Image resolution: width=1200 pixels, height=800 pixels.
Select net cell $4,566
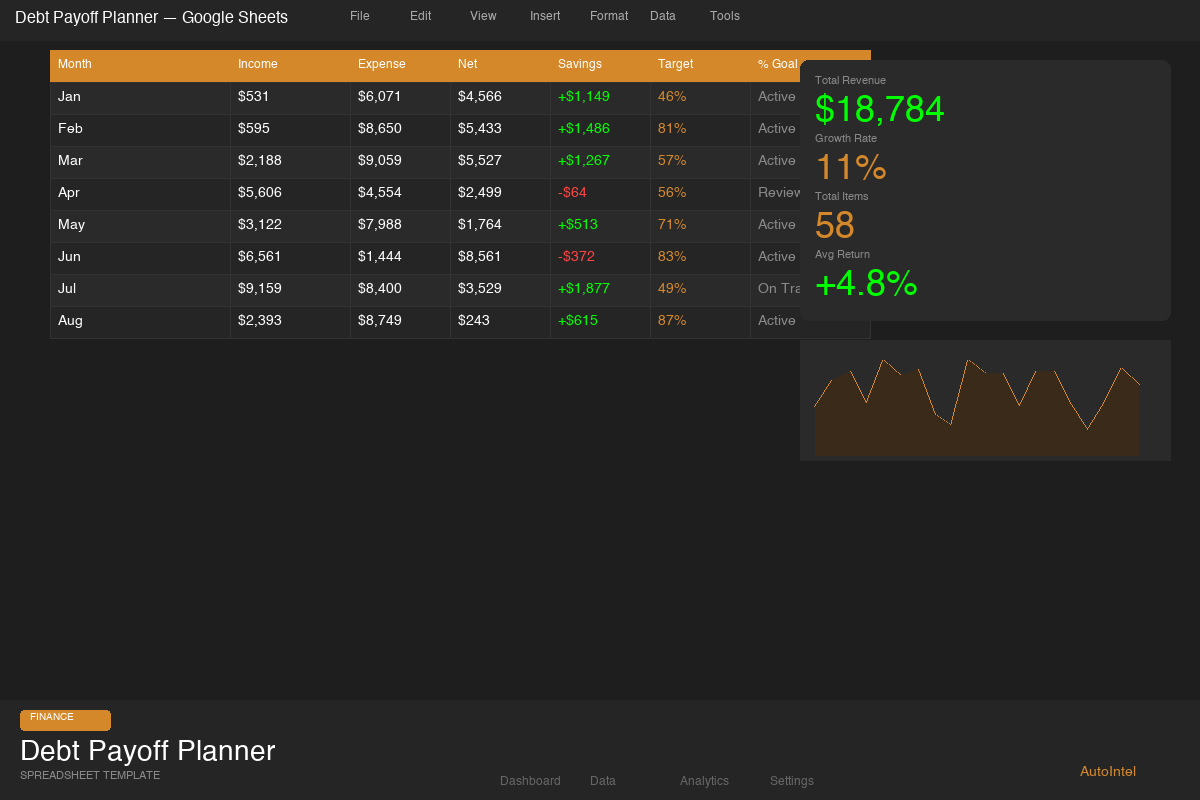pos(500,98)
